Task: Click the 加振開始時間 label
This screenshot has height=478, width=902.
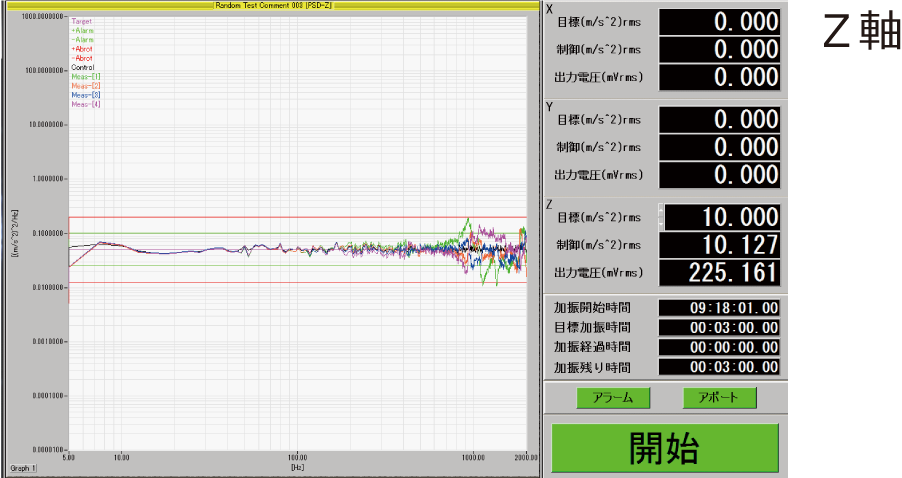Action: (x=593, y=308)
